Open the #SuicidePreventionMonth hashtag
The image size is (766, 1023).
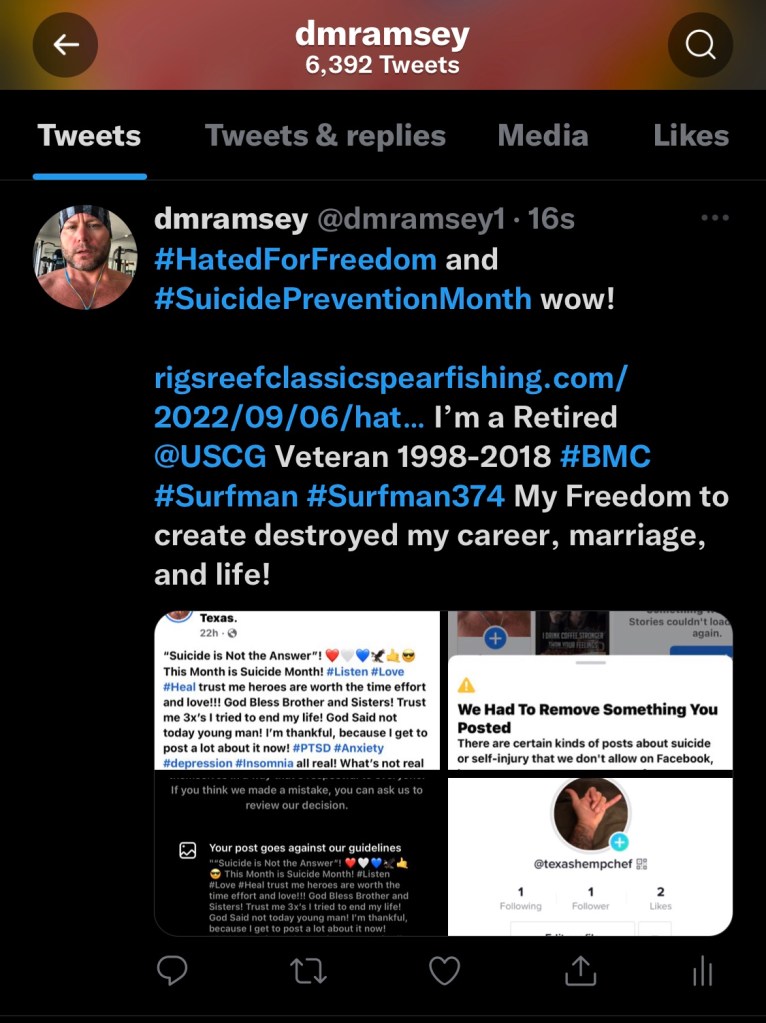pyautogui.click(x=343, y=299)
